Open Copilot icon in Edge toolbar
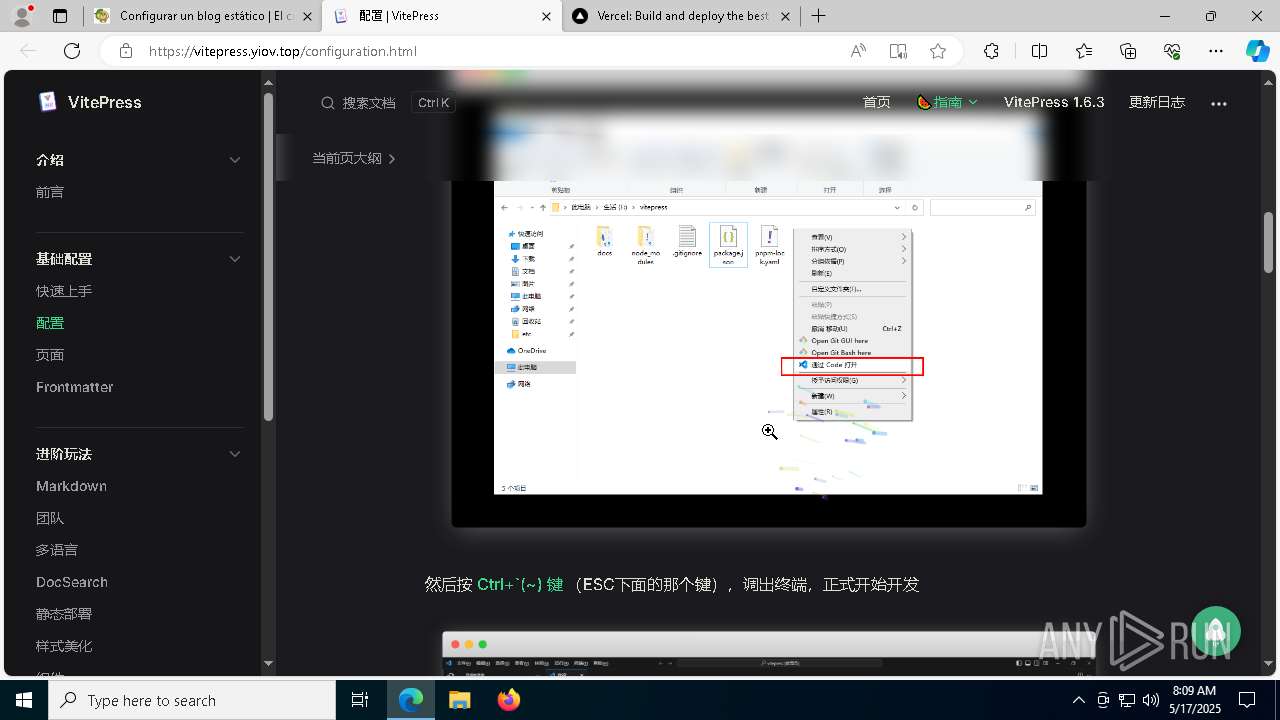Viewport: 1280px width, 720px height. click(x=1257, y=51)
